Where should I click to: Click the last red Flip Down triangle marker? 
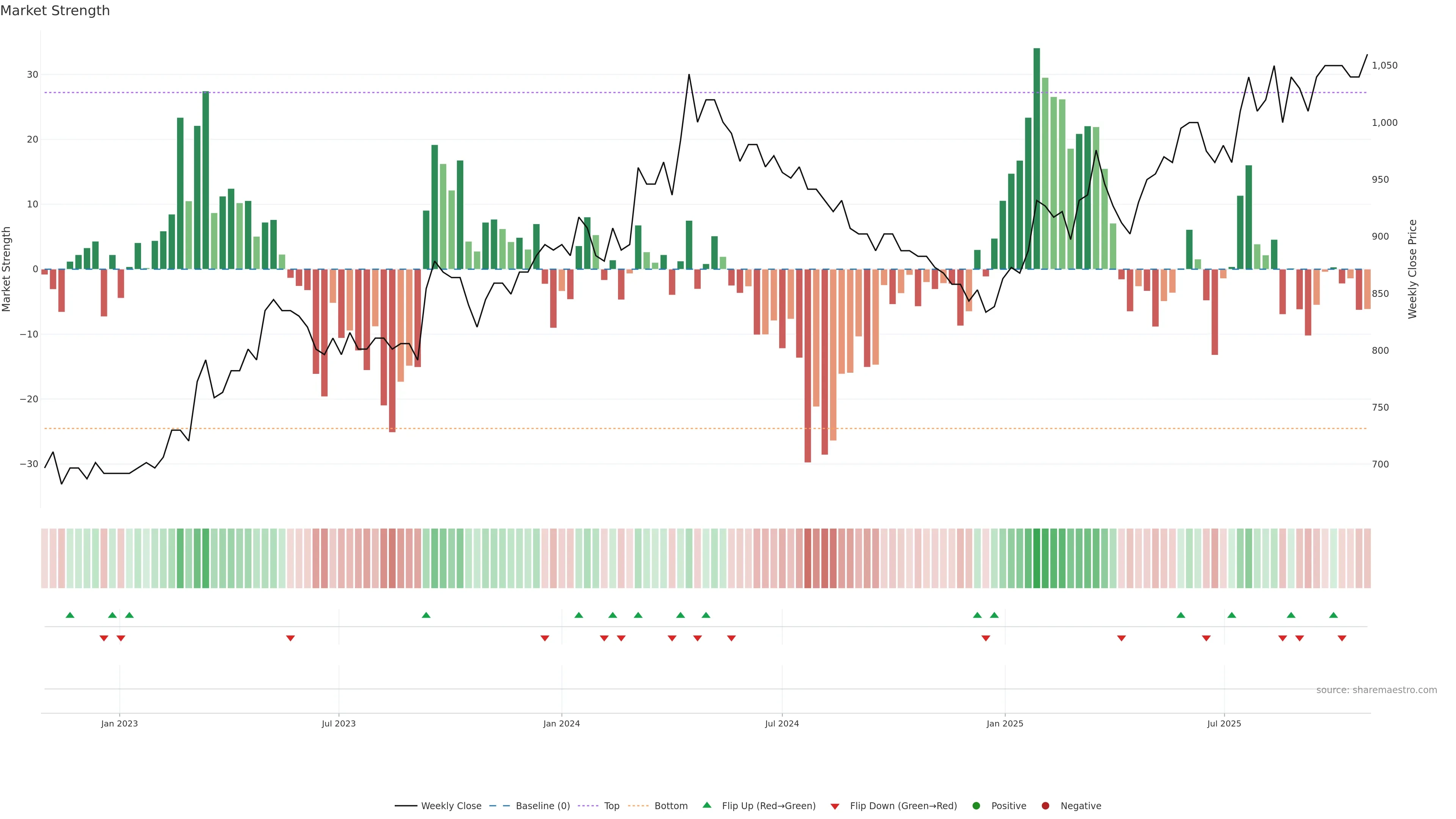point(1342,638)
